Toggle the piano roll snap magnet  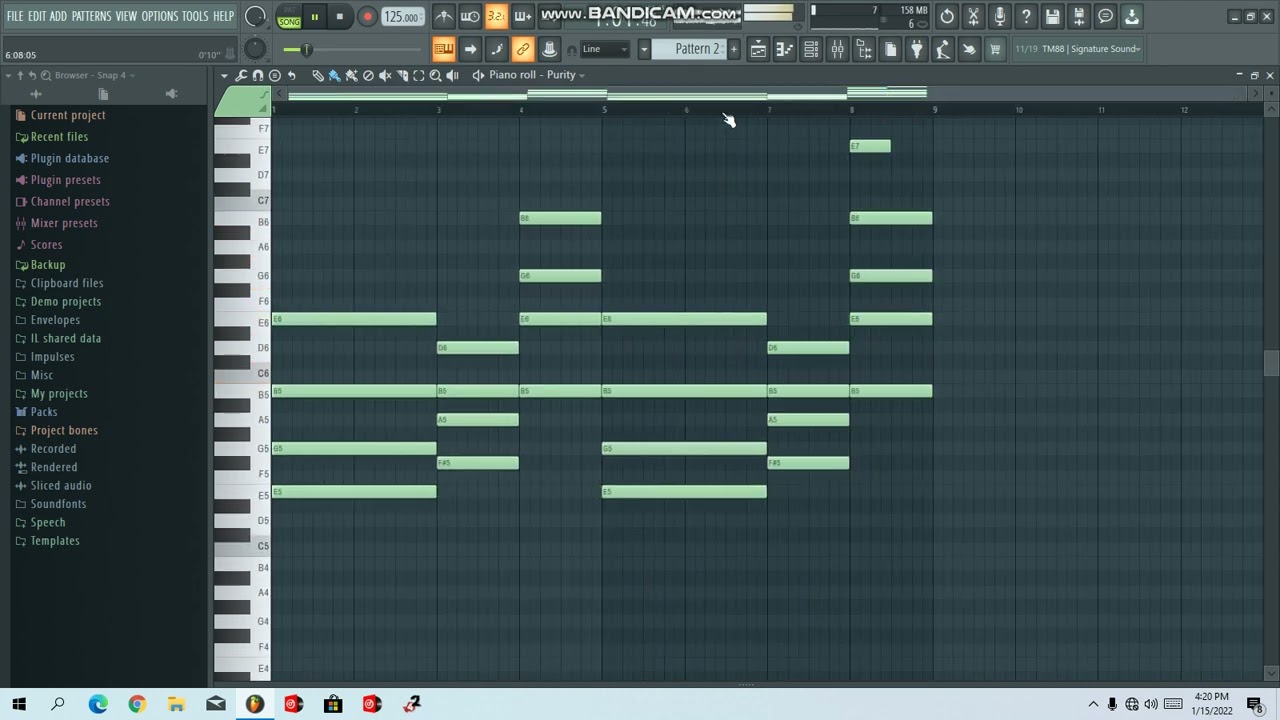(258, 75)
